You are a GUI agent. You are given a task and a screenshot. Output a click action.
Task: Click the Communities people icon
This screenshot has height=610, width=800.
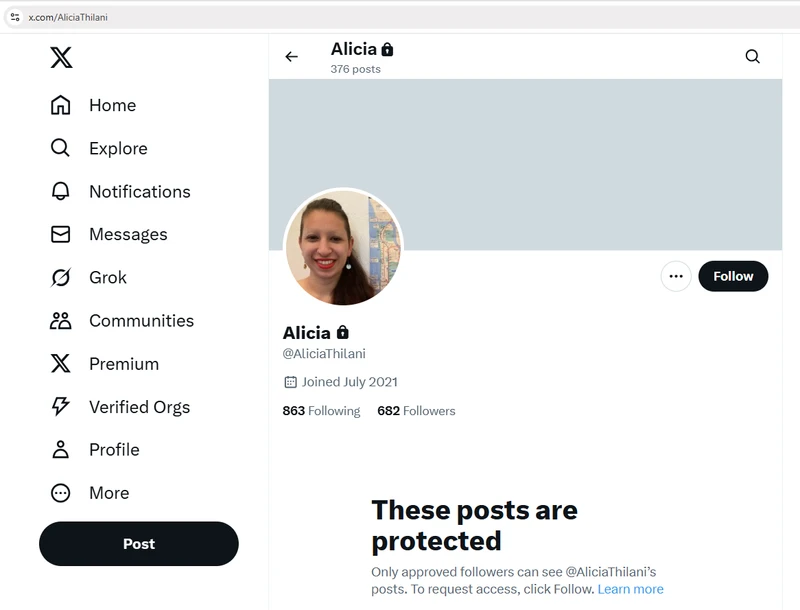tap(61, 320)
